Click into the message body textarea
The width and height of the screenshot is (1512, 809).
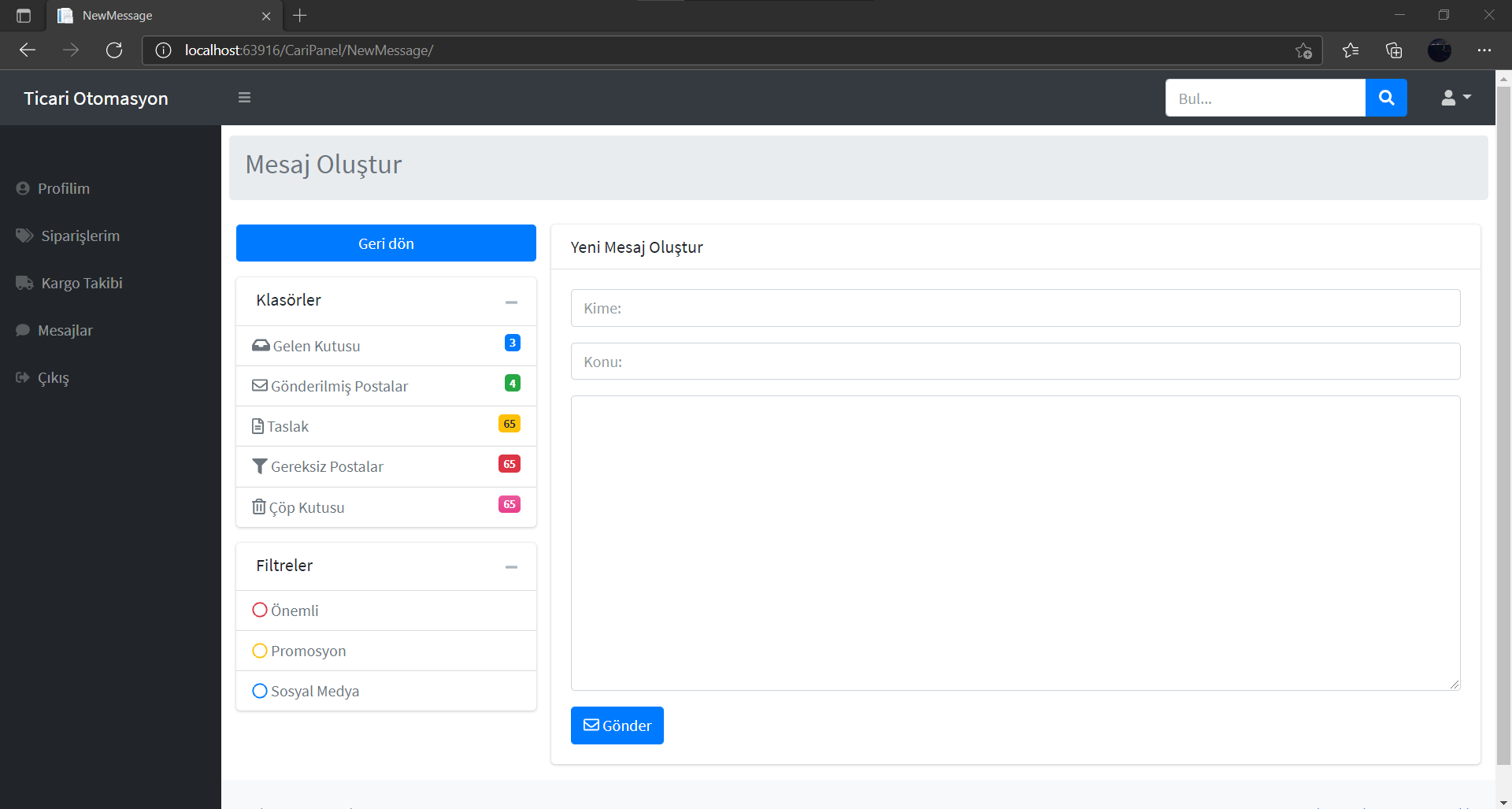(x=1015, y=544)
